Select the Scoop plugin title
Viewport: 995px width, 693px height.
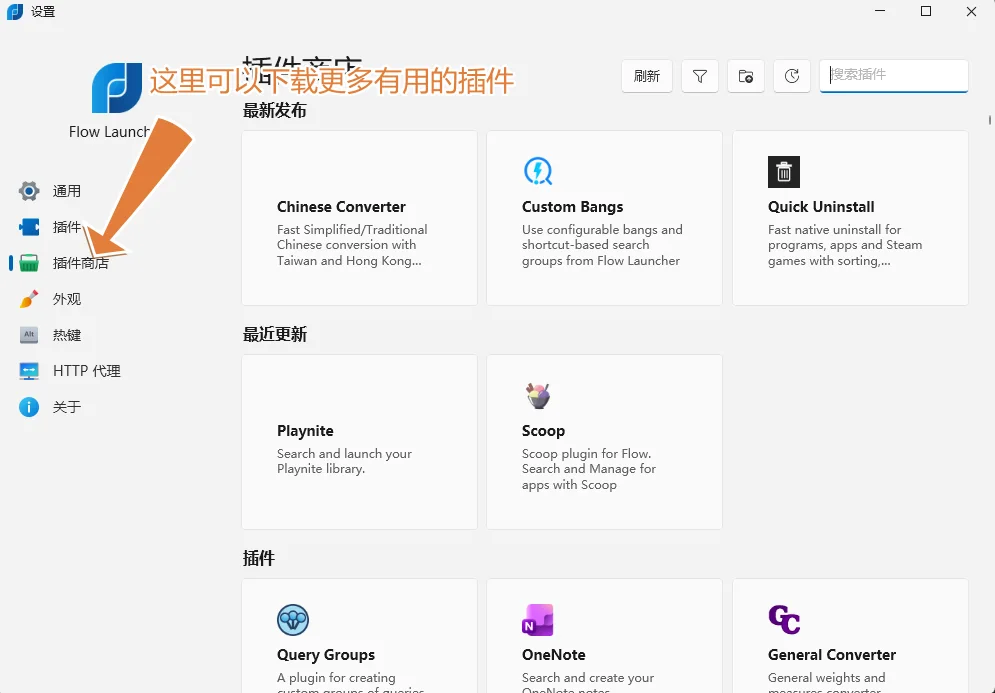coord(543,431)
